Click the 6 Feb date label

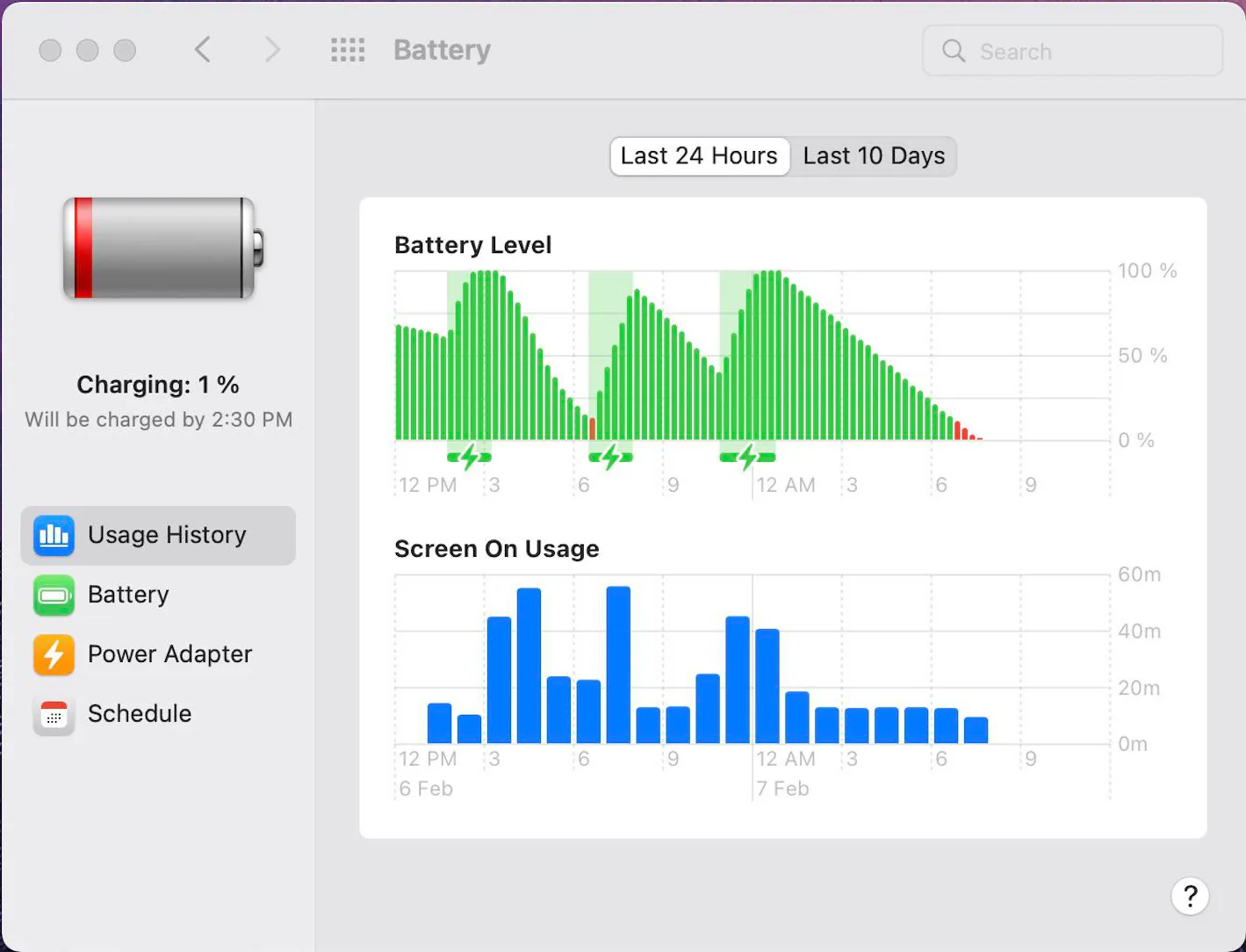tap(426, 789)
